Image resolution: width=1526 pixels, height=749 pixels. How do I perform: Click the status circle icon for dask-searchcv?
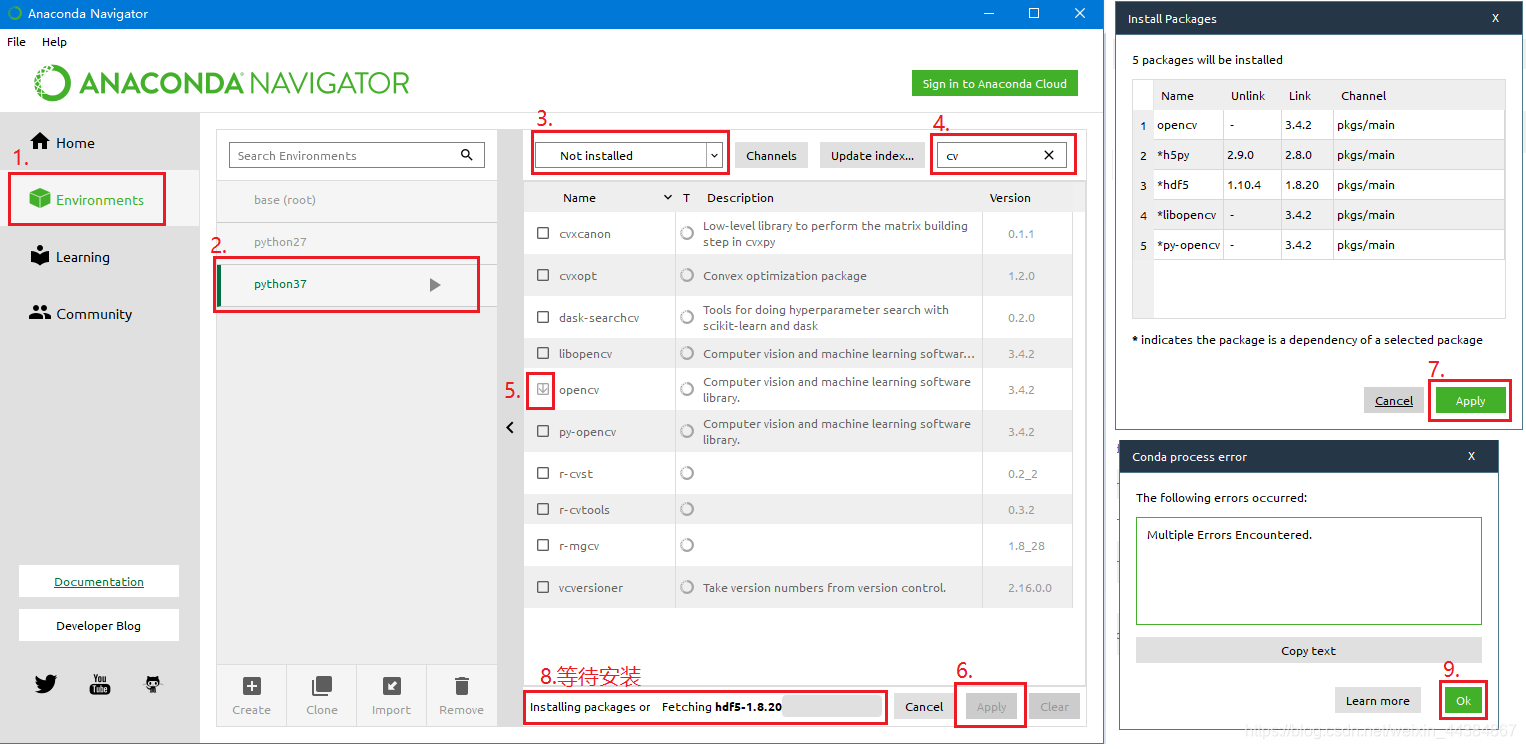click(x=687, y=317)
